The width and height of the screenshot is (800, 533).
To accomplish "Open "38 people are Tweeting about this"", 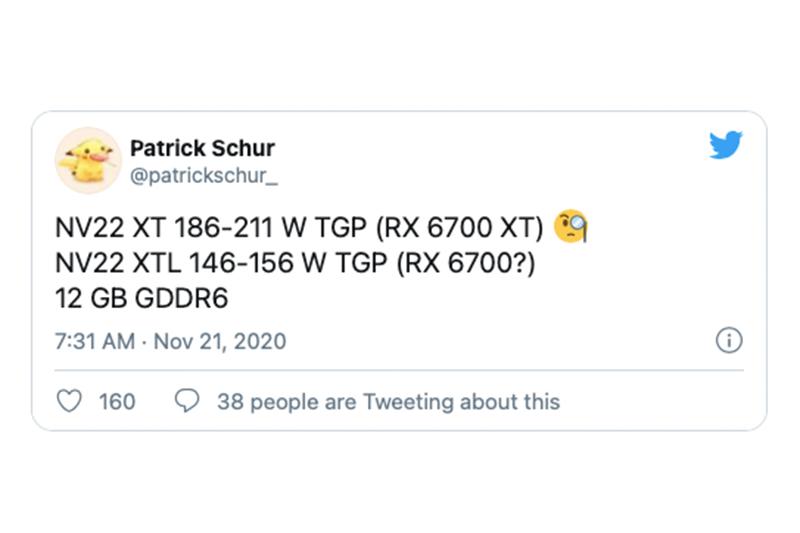I will coord(388,402).
